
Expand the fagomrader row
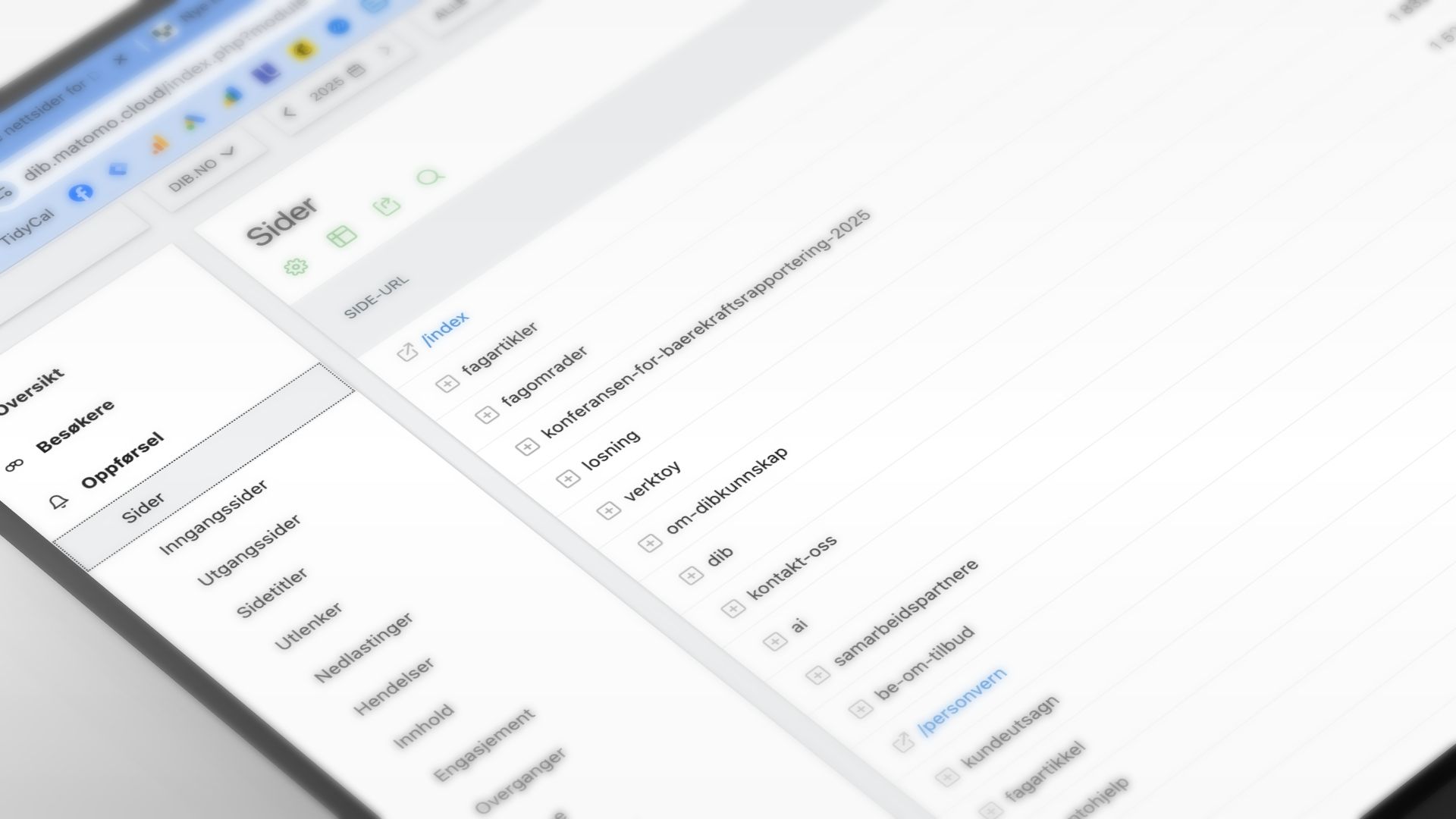point(486,415)
